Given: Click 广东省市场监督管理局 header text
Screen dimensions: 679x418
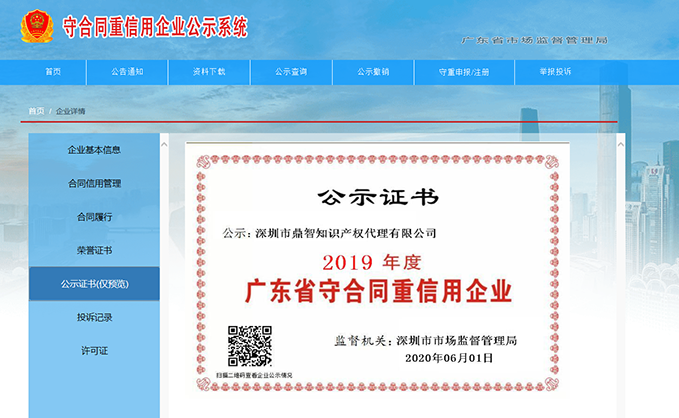Looking at the screenshot, I should [x=535, y=40].
